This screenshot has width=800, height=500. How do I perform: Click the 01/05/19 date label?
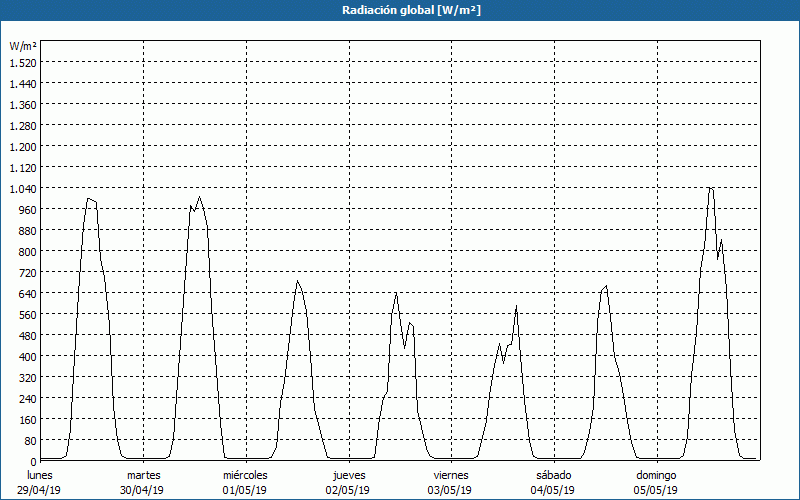pos(245,490)
